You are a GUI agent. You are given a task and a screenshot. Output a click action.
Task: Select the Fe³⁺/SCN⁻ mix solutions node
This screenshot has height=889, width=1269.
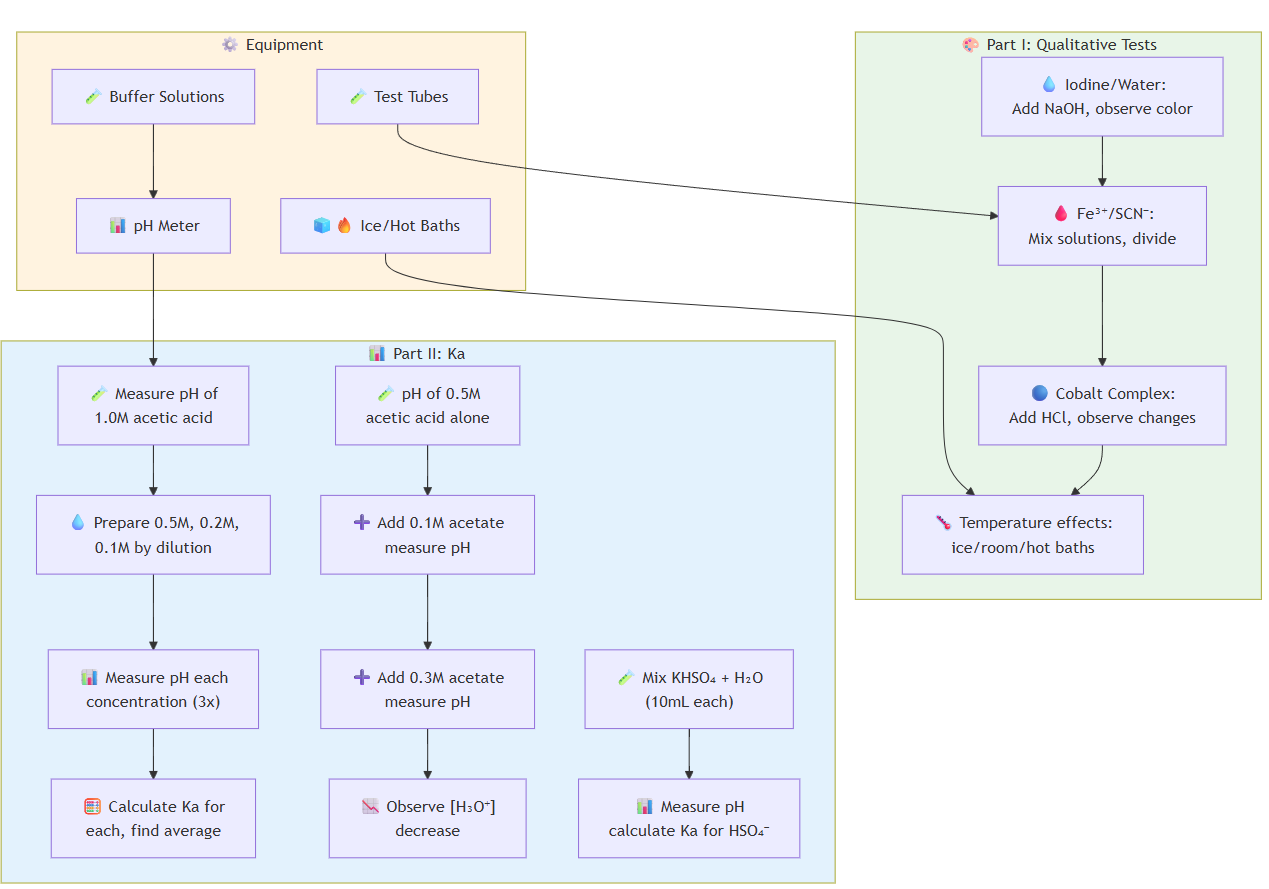[x=1101, y=226]
